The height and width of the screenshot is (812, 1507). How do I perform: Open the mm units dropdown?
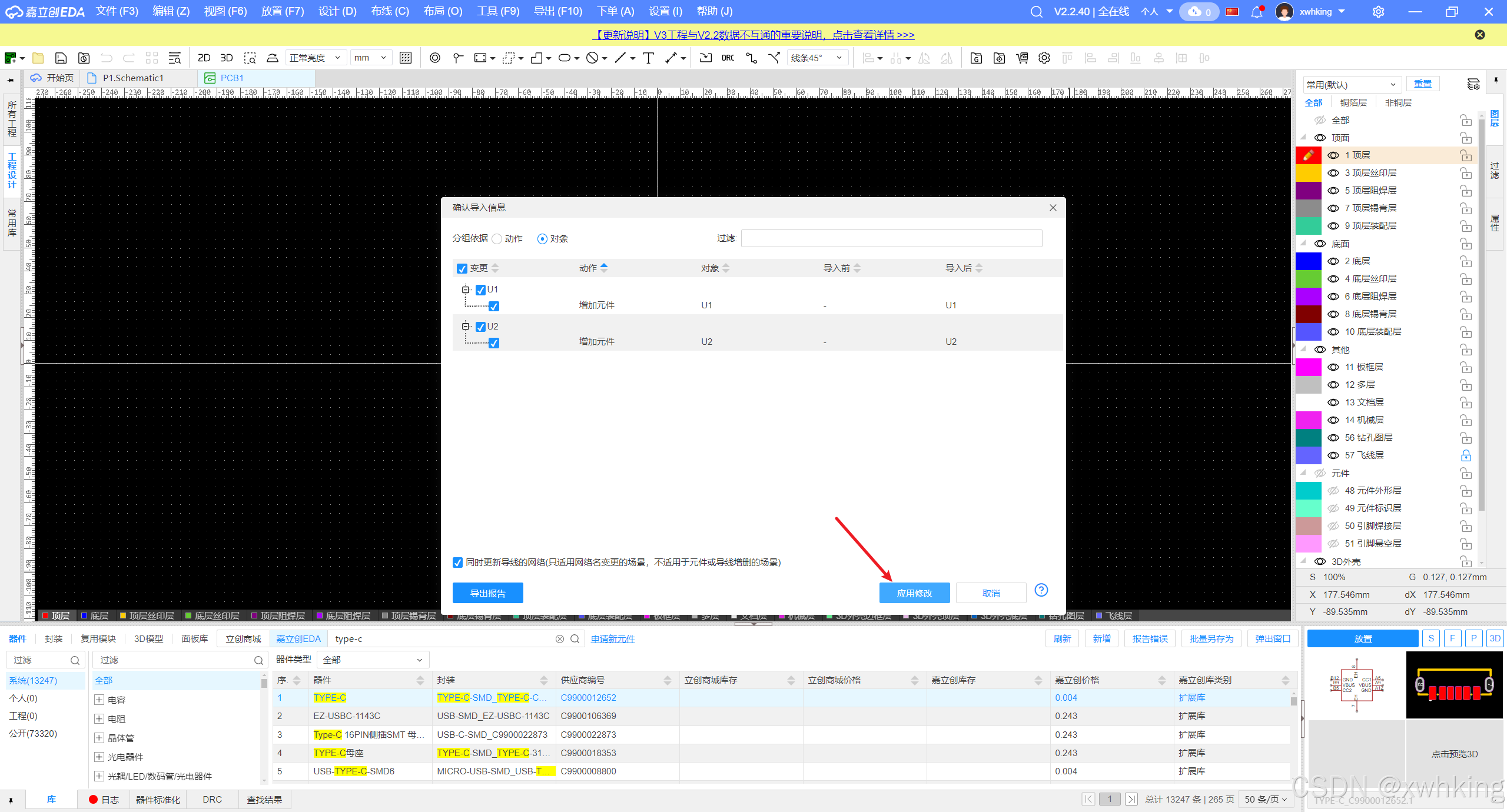coord(371,58)
